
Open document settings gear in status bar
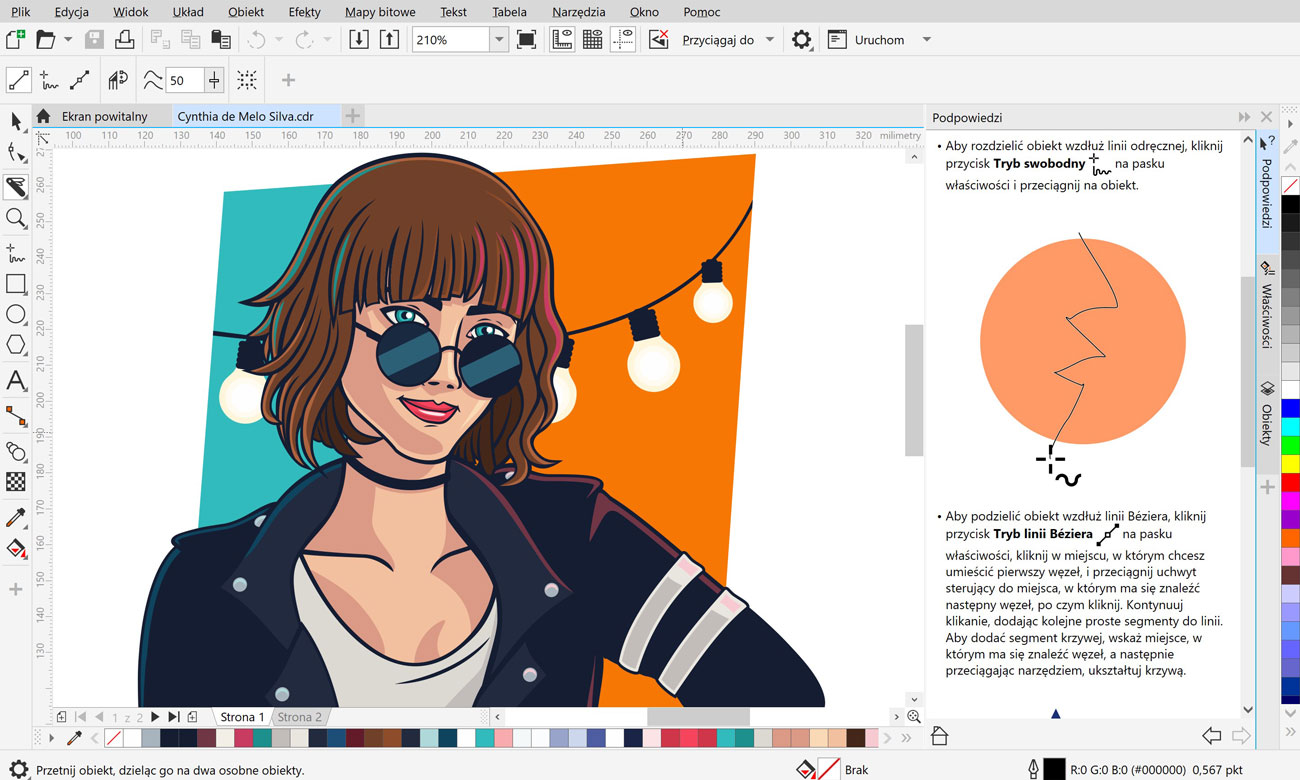(17, 770)
